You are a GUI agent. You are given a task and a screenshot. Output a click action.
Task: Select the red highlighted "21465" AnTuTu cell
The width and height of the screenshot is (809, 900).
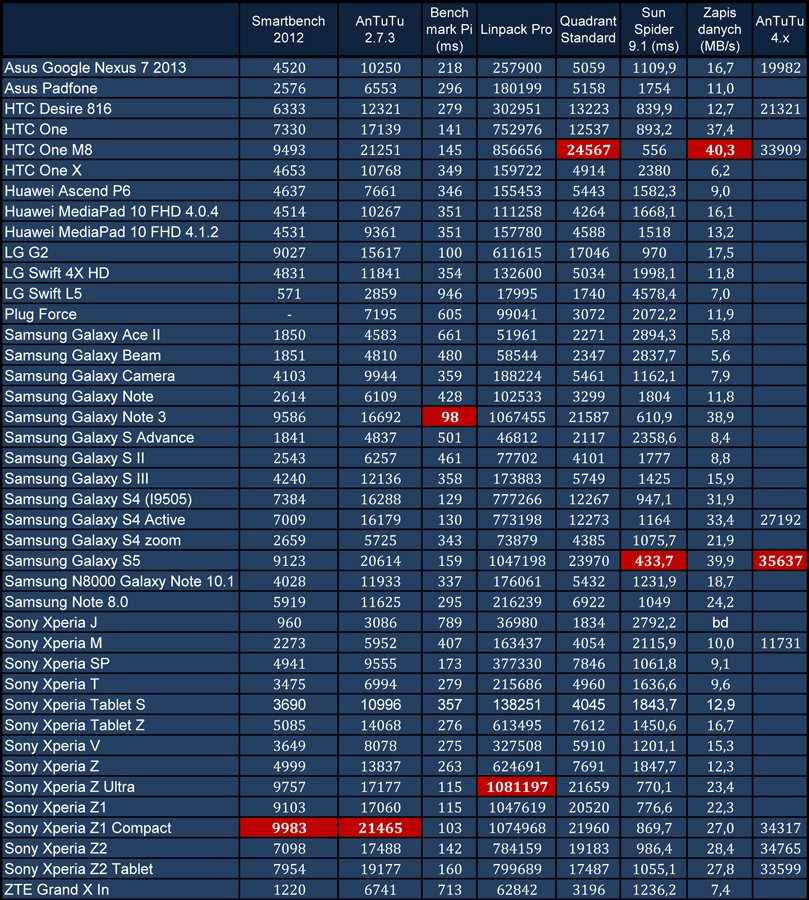pyautogui.click(x=380, y=828)
